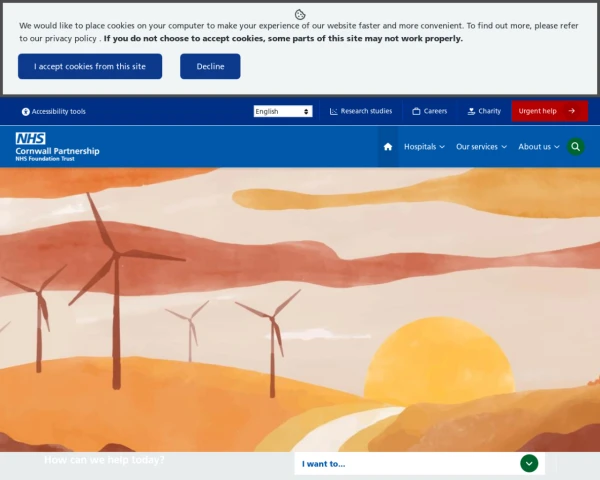600x480 pixels.
Task: Click the NHS Cornwall Partnership logo
Action: [57, 147]
